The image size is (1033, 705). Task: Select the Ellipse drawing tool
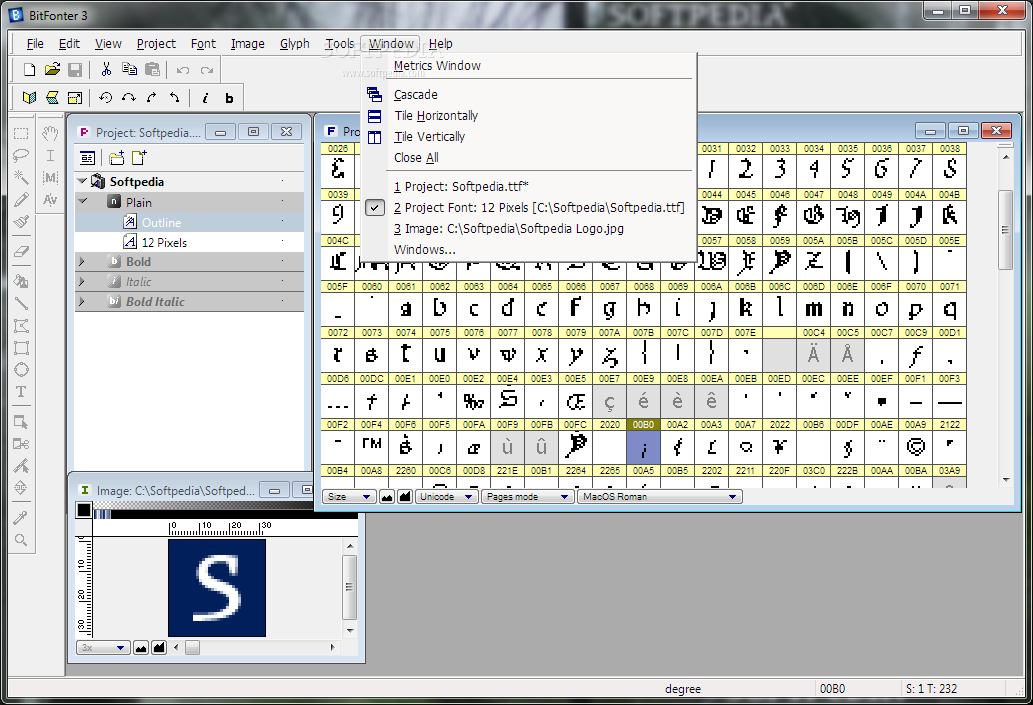coord(21,370)
